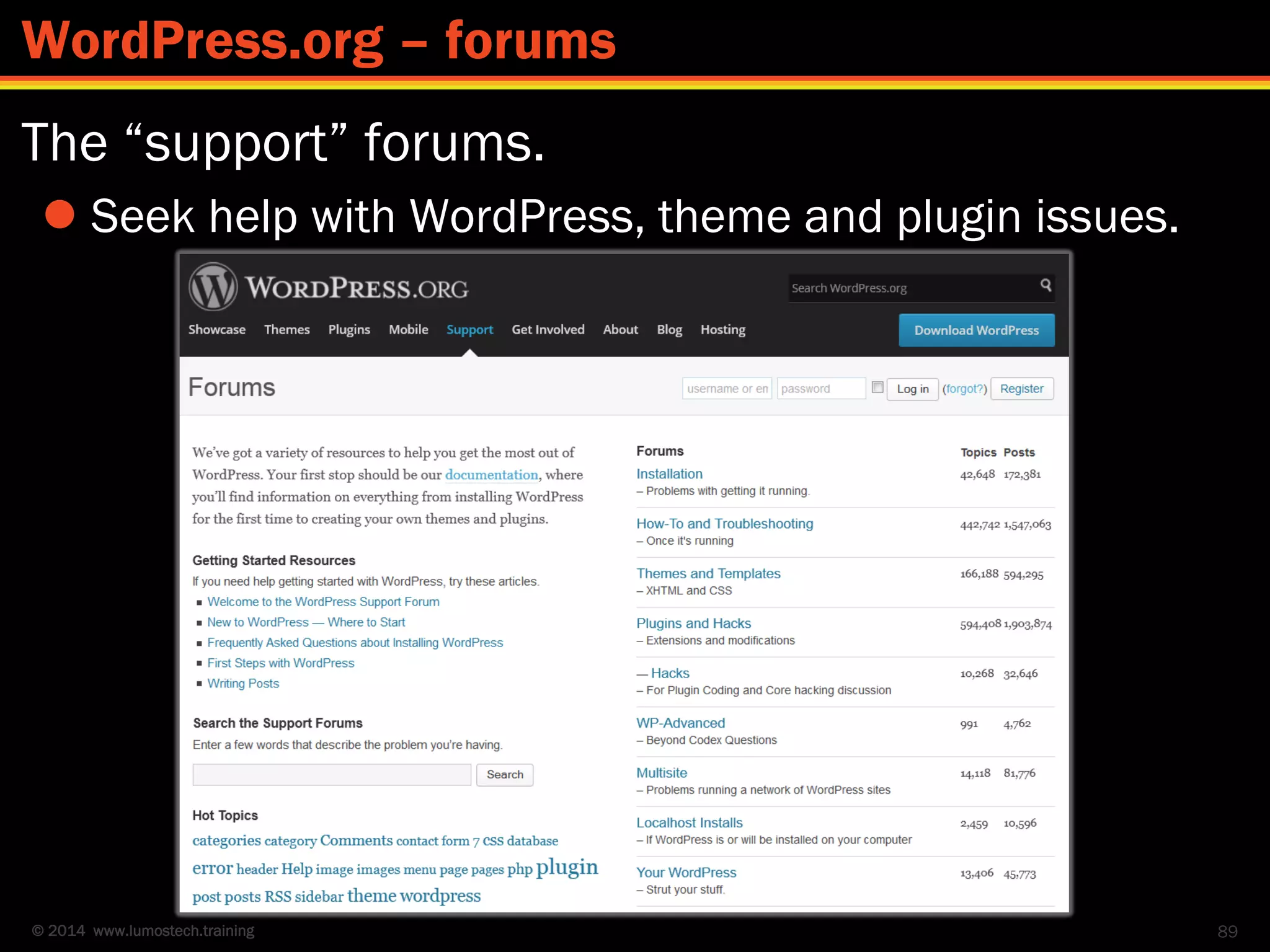Click the header hot topic tag

click(257, 870)
